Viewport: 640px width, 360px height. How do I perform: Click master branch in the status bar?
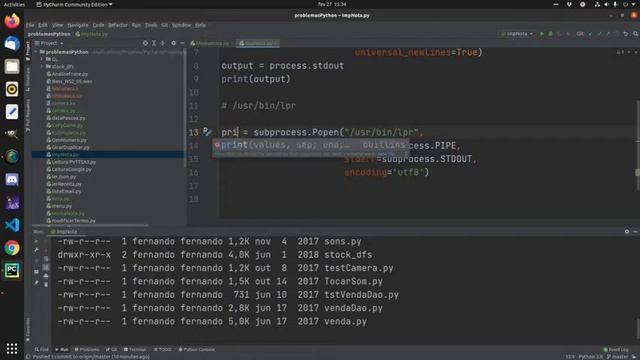619,357
